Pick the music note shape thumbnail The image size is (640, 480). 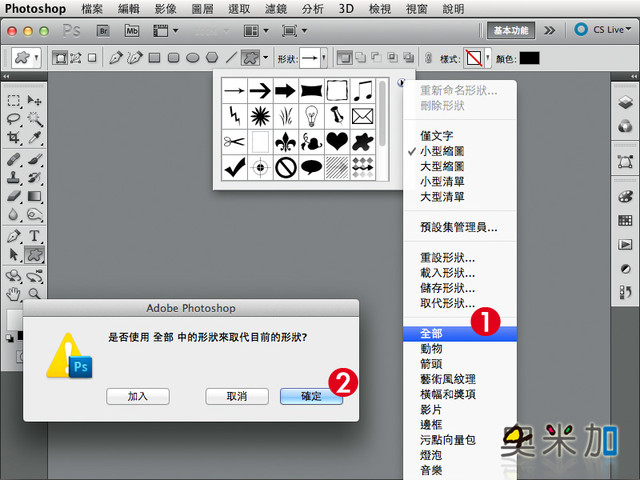(x=362, y=90)
